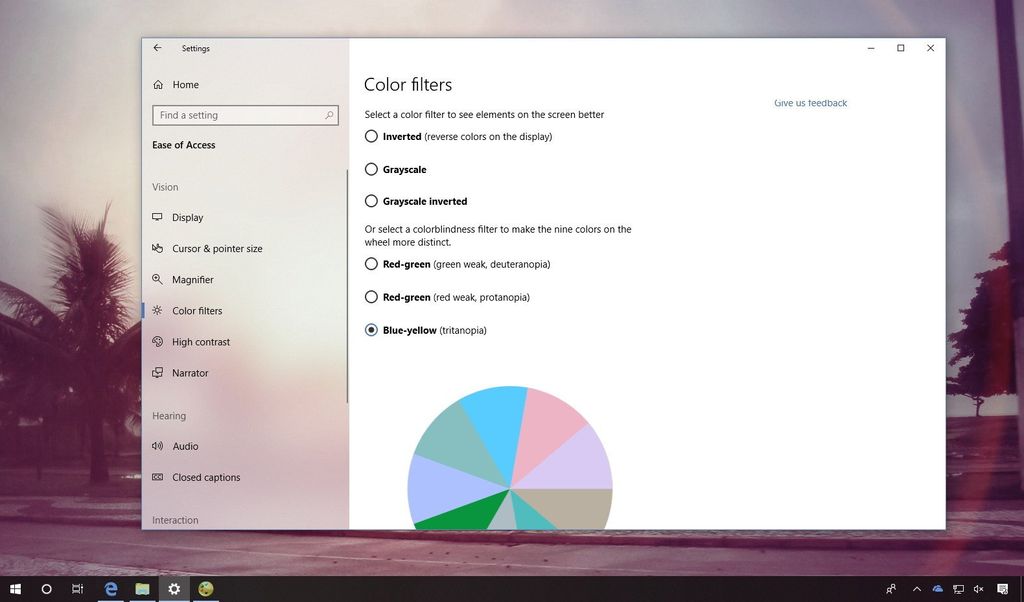Open Audio settings under Hearing
Image resolution: width=1024 pixels, height=602 pixels.
click(186, 446)
